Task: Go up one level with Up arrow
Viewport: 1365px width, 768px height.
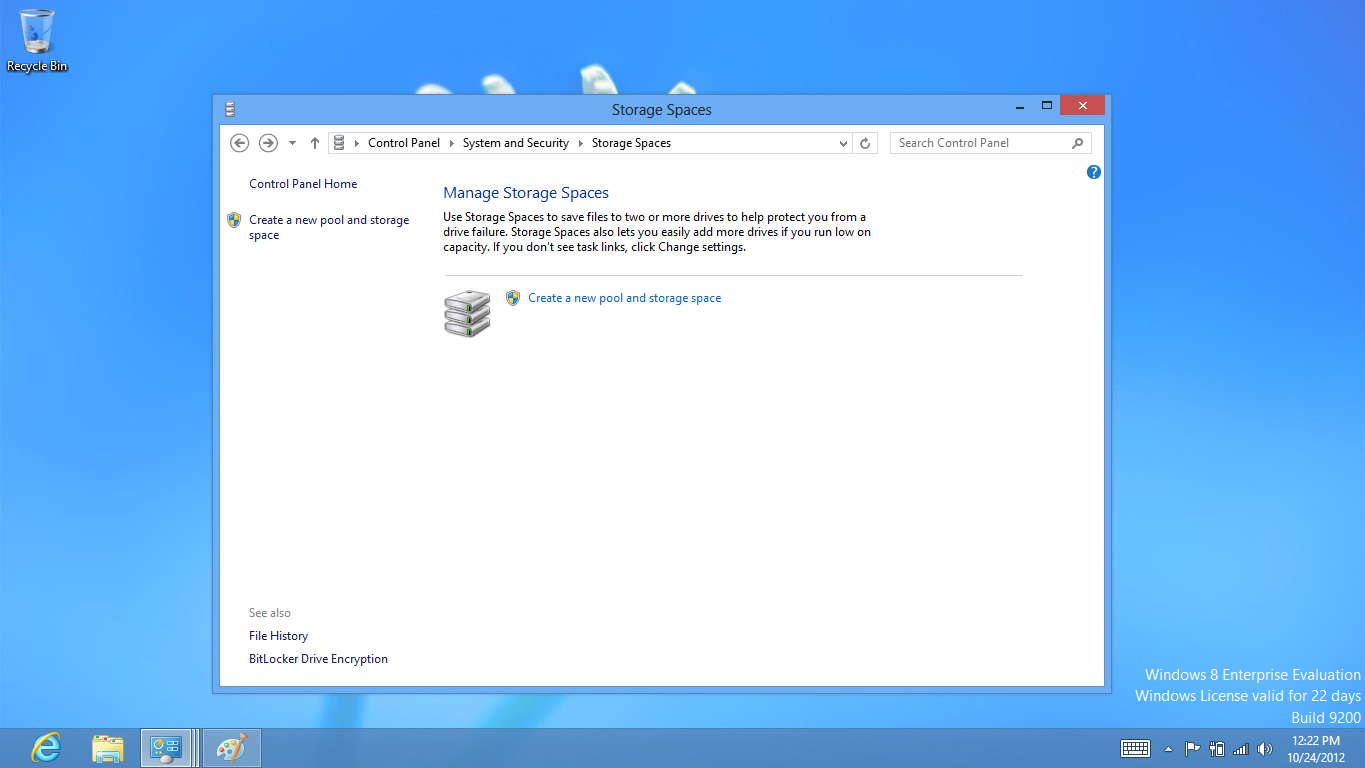Action: coord(315,143)
